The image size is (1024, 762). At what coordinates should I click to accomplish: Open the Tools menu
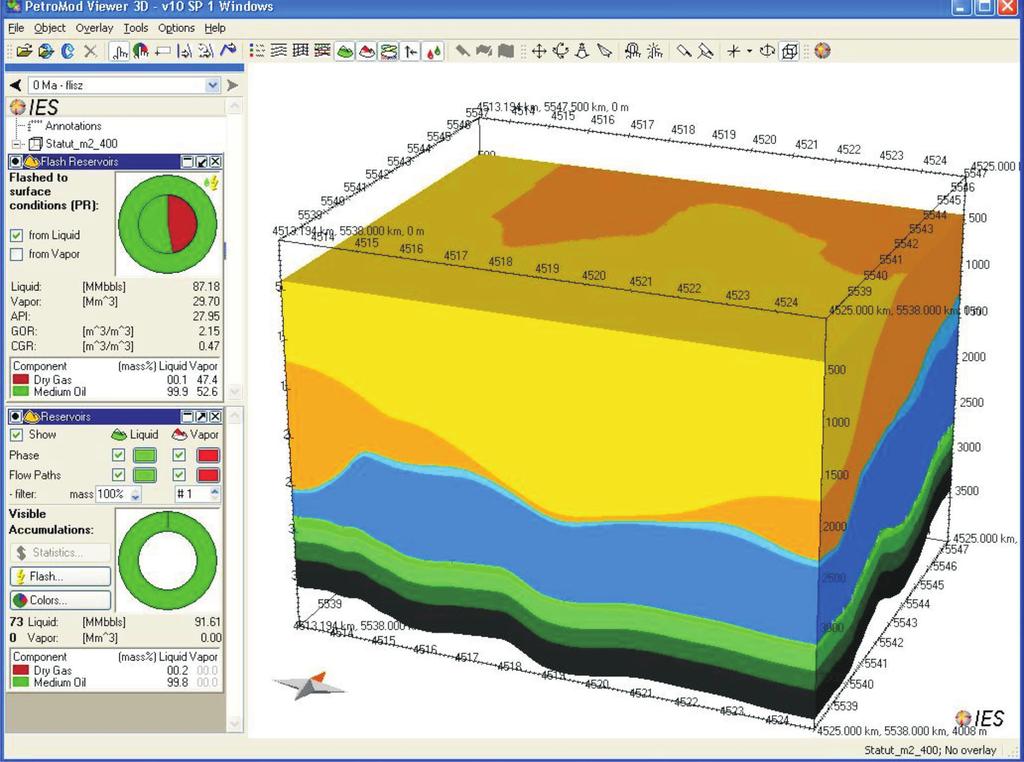tap(136, 28)
